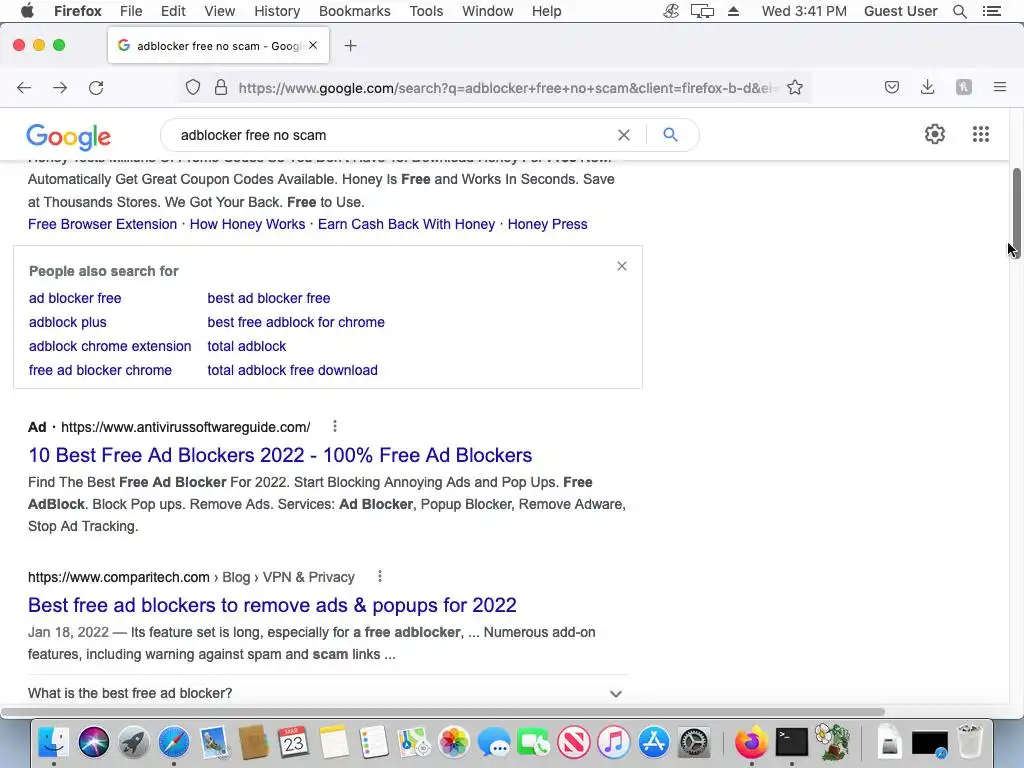Search for adblock plus
This screenshot has height=768, width=1024.
[67, 323]
